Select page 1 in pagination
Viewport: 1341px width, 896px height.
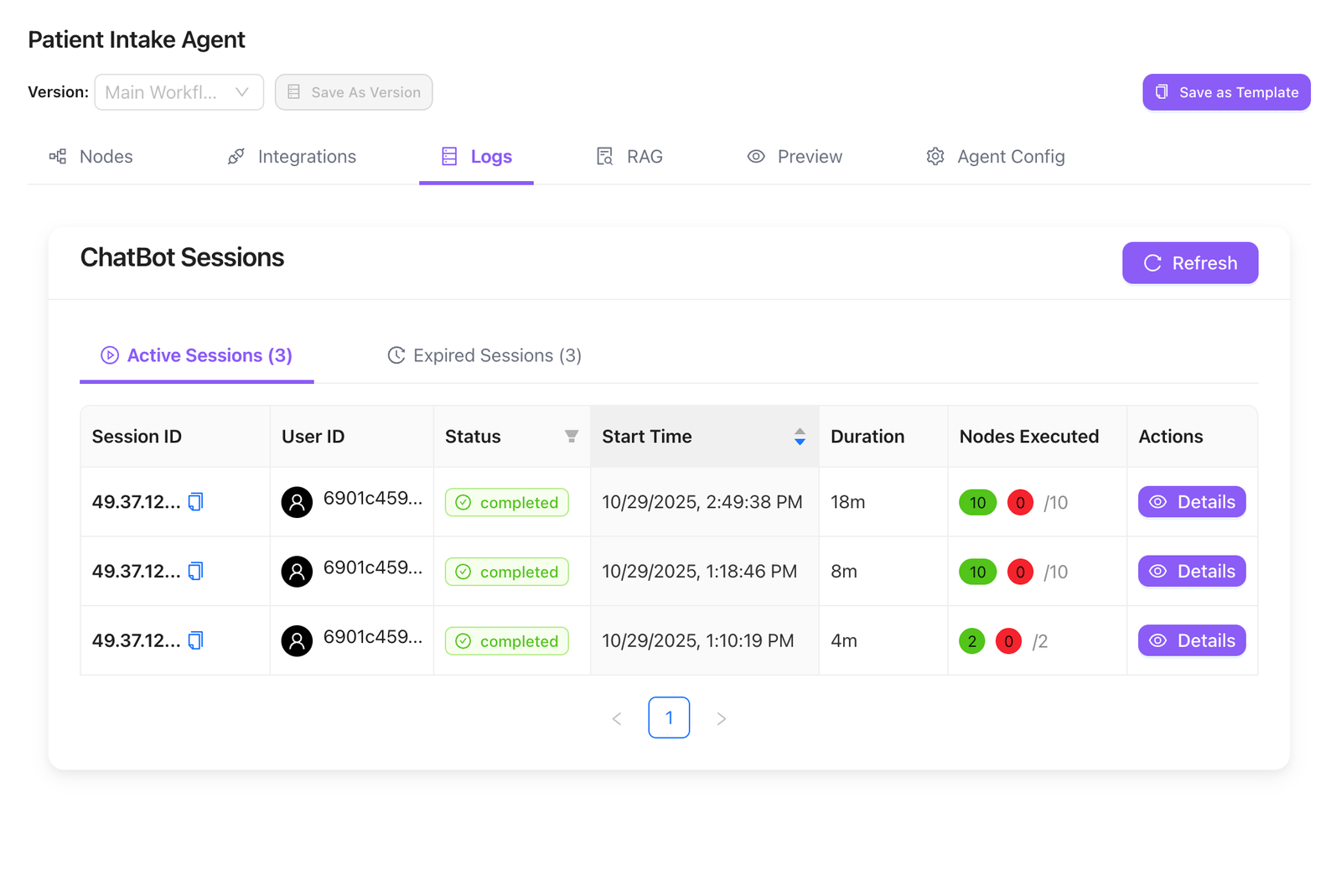pos(669,718)
